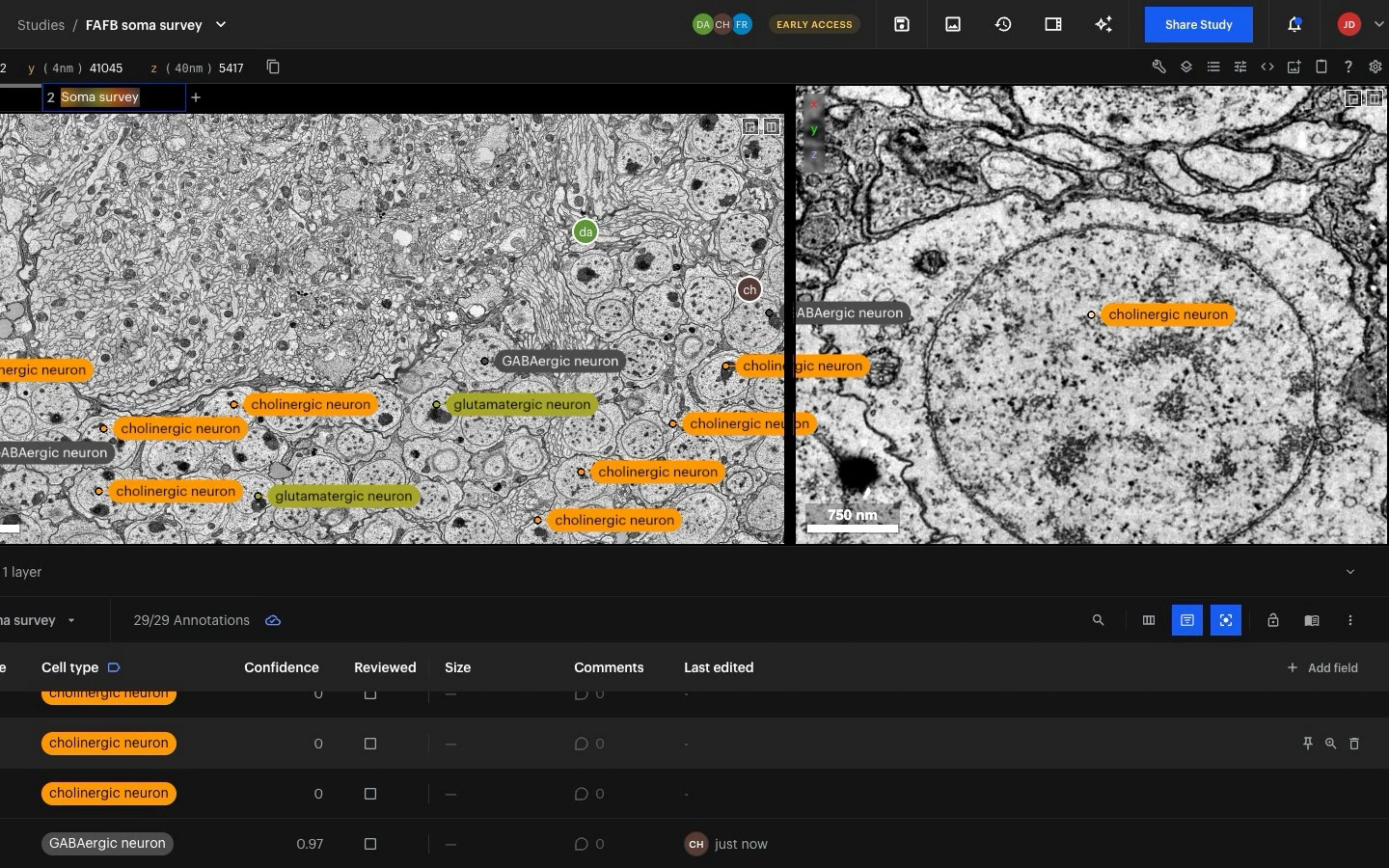Search annotations with the magnifier icon

pyautogui.click(x=1098, y=620)
